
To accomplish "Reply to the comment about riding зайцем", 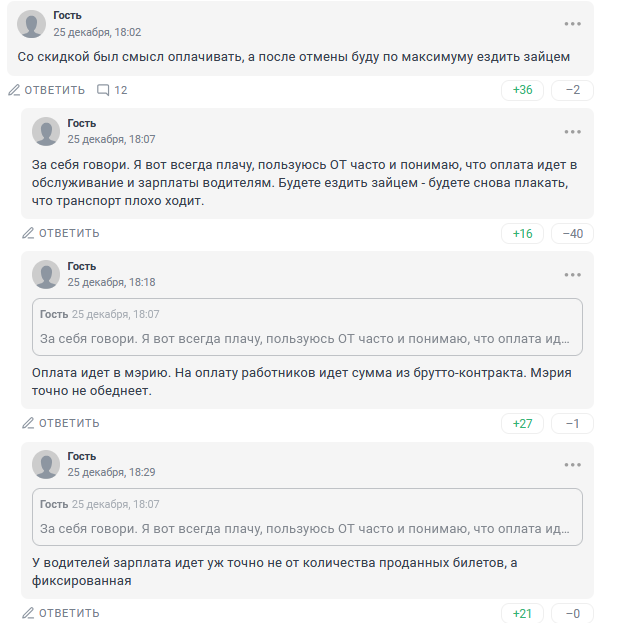I will 47,90.
